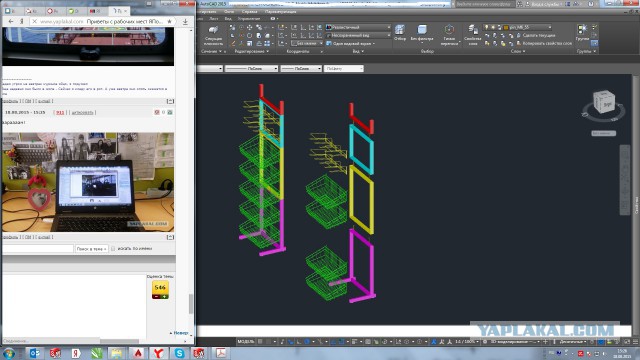The height and width of the screenshot is (360, 640).
Task: Open Skype from the Windows taskbar
Action: coord(179,353)
